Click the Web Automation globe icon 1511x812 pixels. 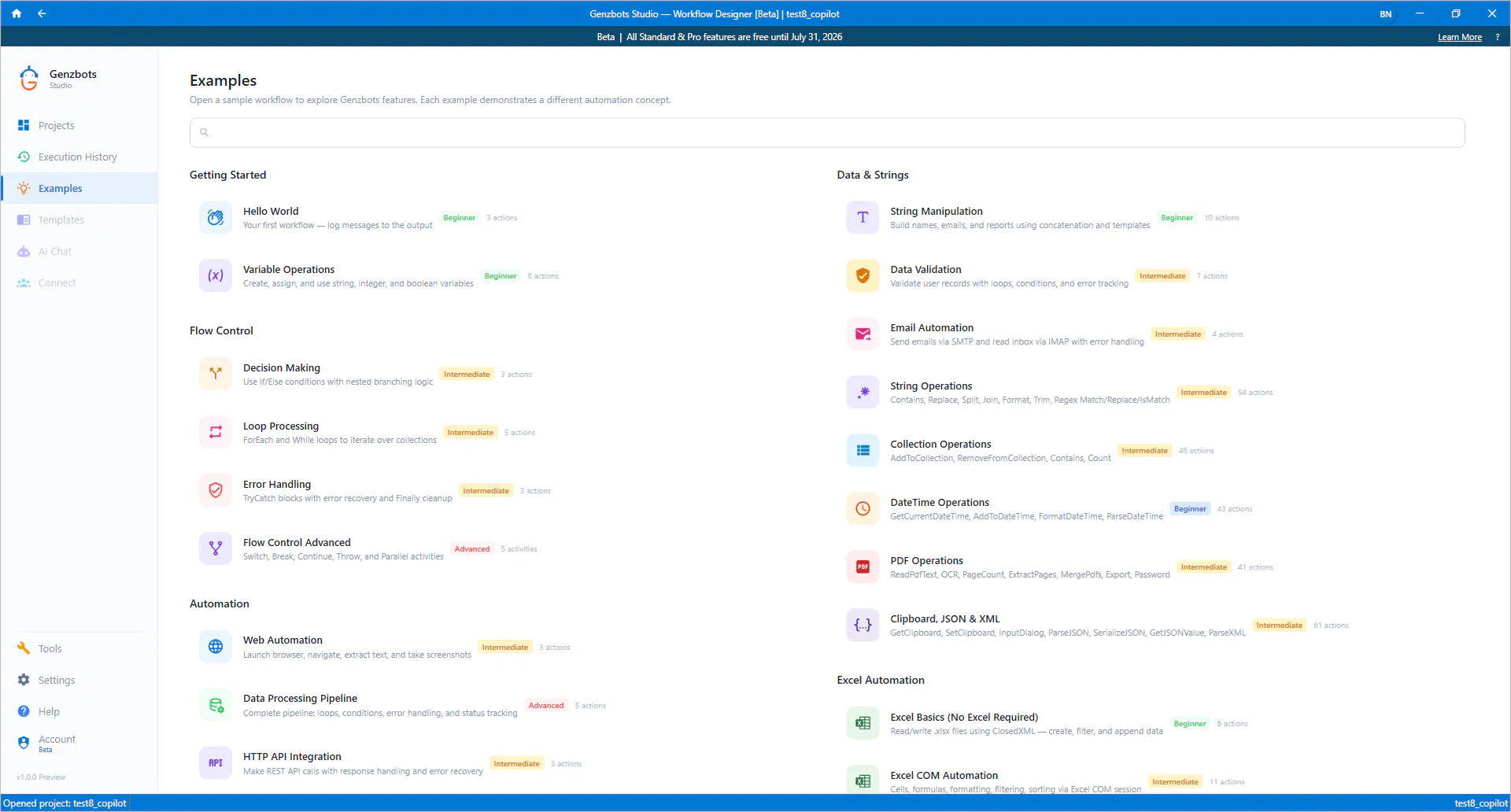point(216,647)
